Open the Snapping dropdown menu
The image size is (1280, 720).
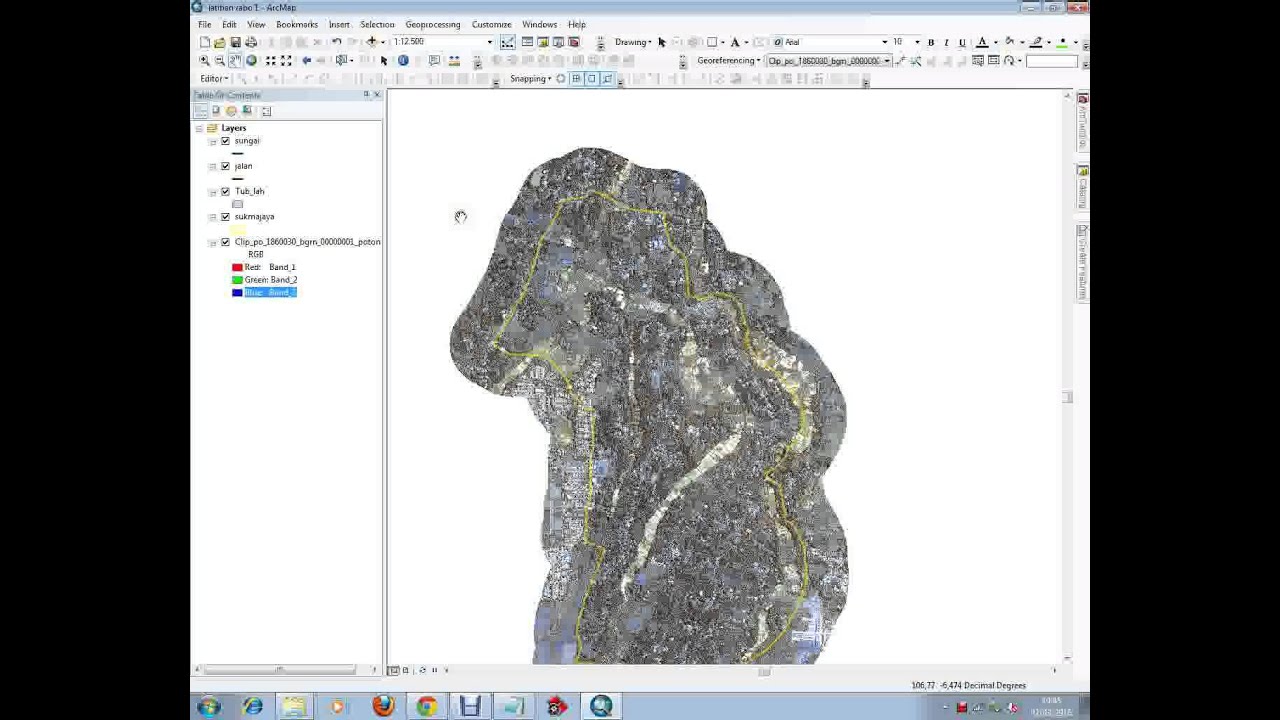531,79
